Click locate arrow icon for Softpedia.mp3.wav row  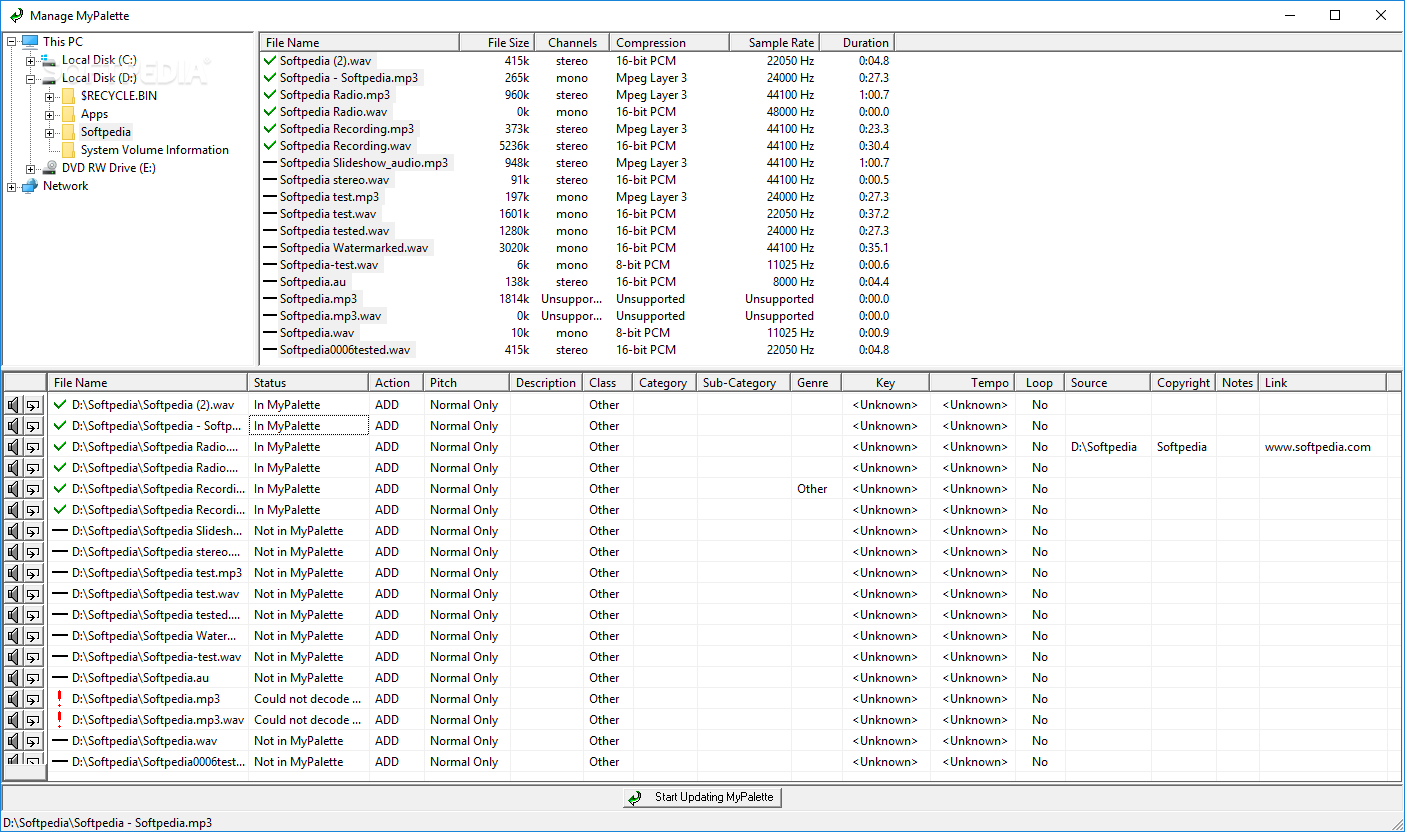tap(34, 720)
